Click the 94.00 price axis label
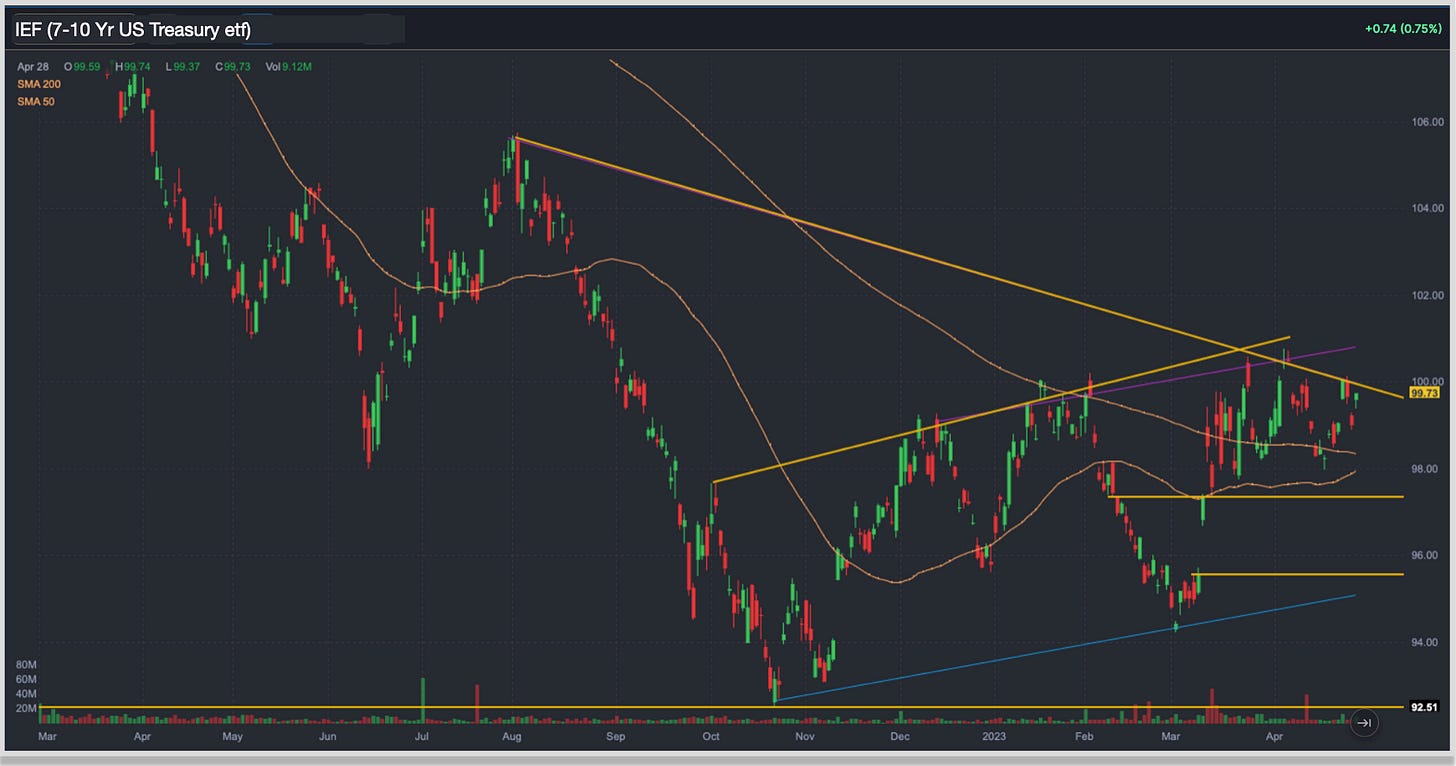This screenshot has height=766, width=1456. (x=1423, y=642)
